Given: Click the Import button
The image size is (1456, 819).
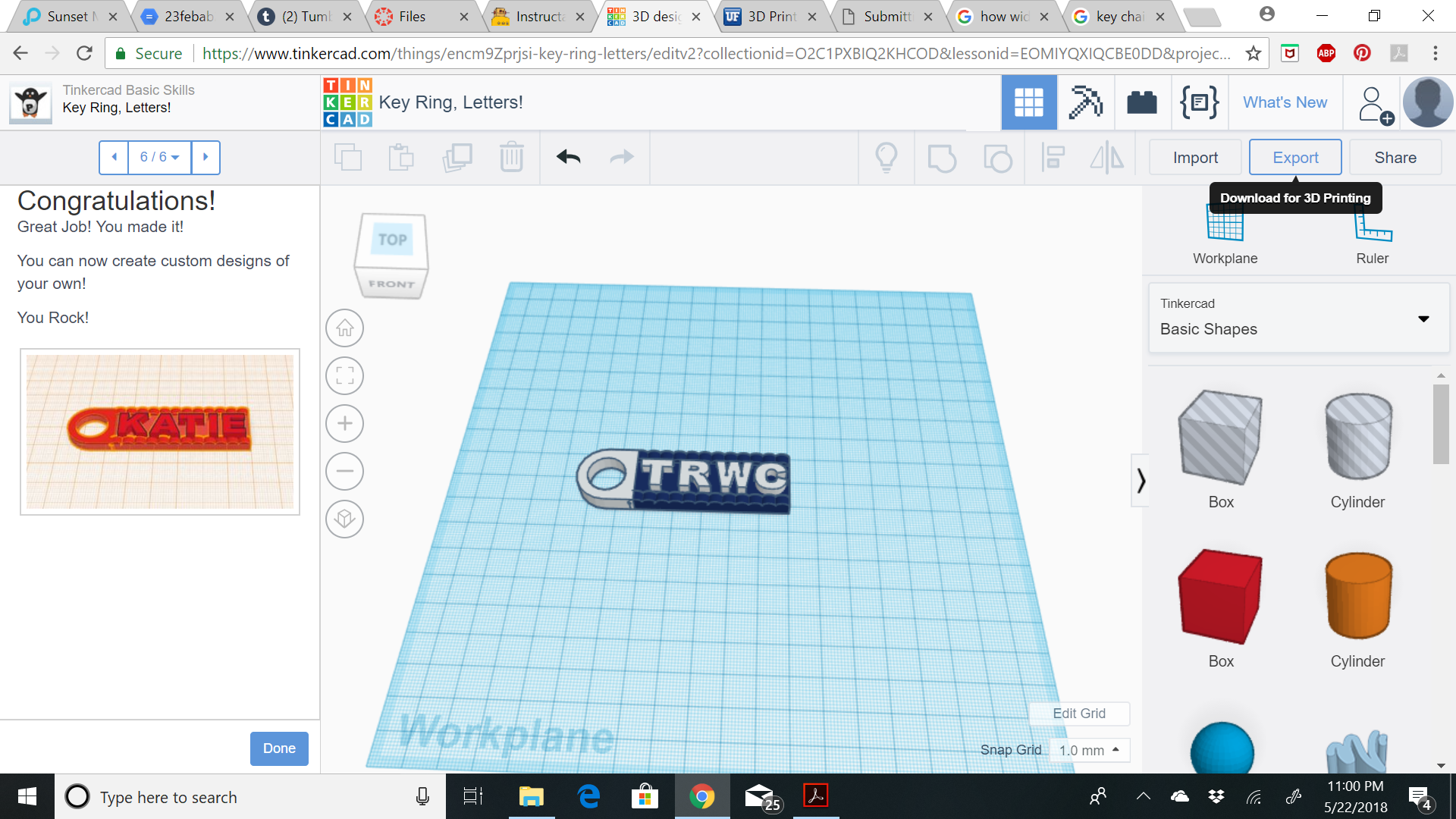Looking at the screenshot, I should pyautogui.click(x=1195, y=158).
